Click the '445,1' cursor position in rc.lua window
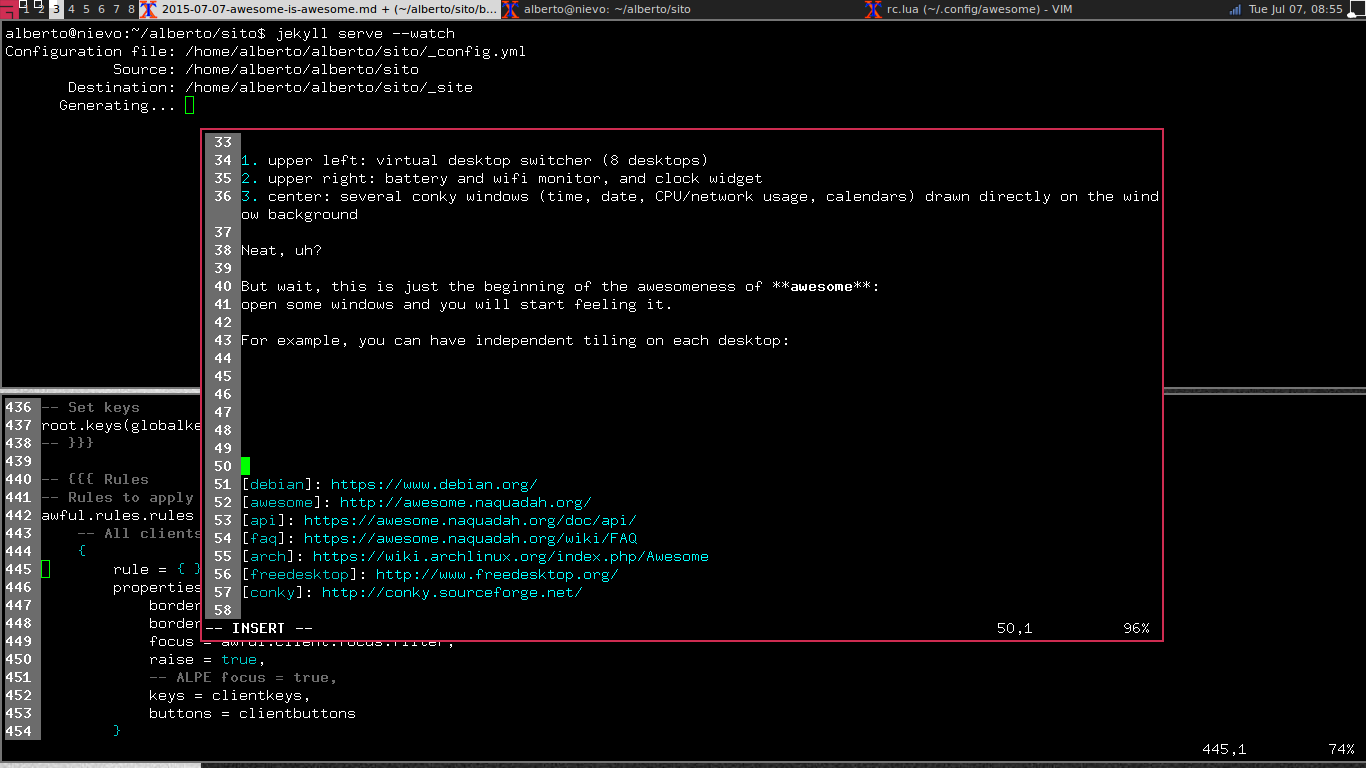This screenshot has width=1366, height=768. click(x=1224, y=749)
